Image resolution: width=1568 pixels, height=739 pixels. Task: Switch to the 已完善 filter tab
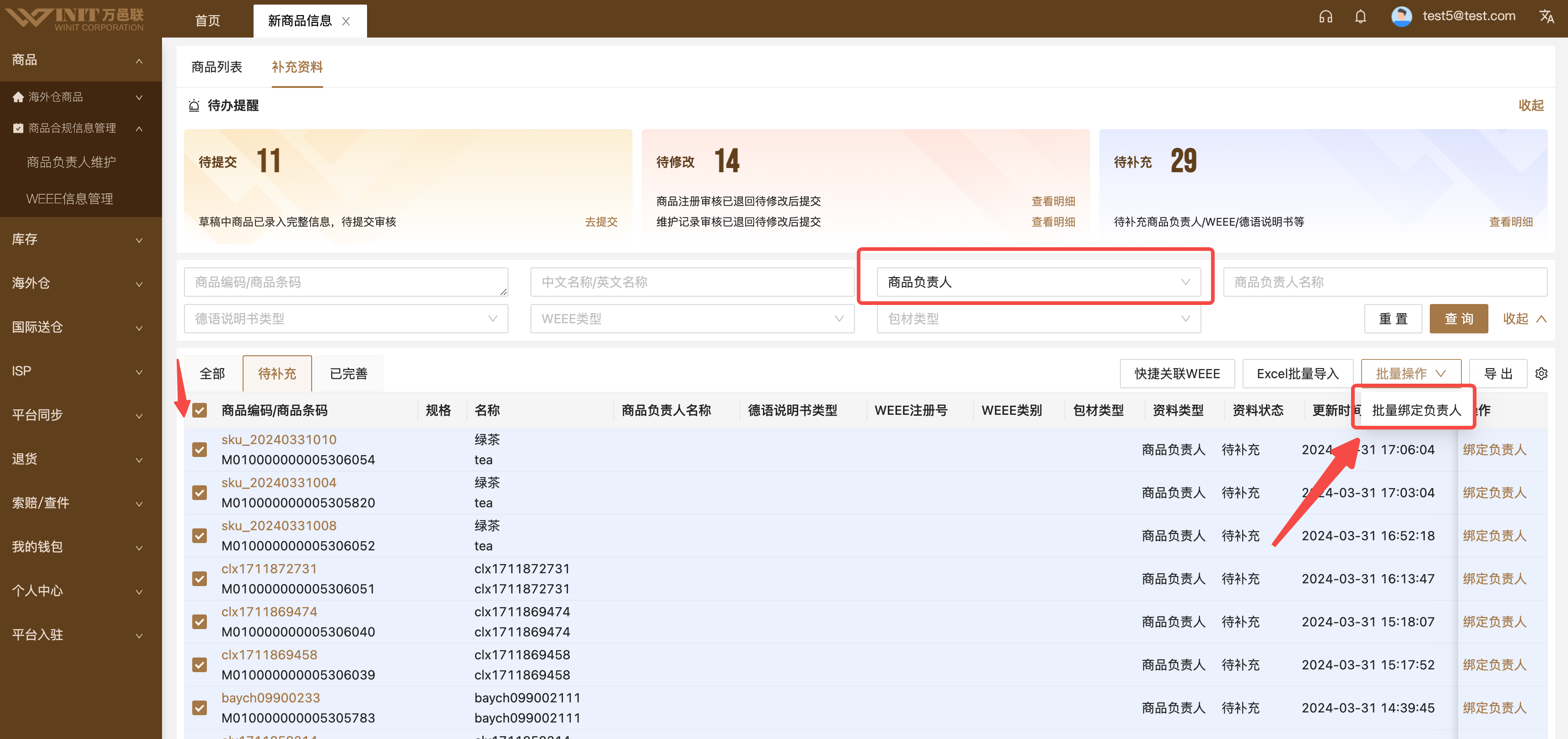click(x=349, y=373)
